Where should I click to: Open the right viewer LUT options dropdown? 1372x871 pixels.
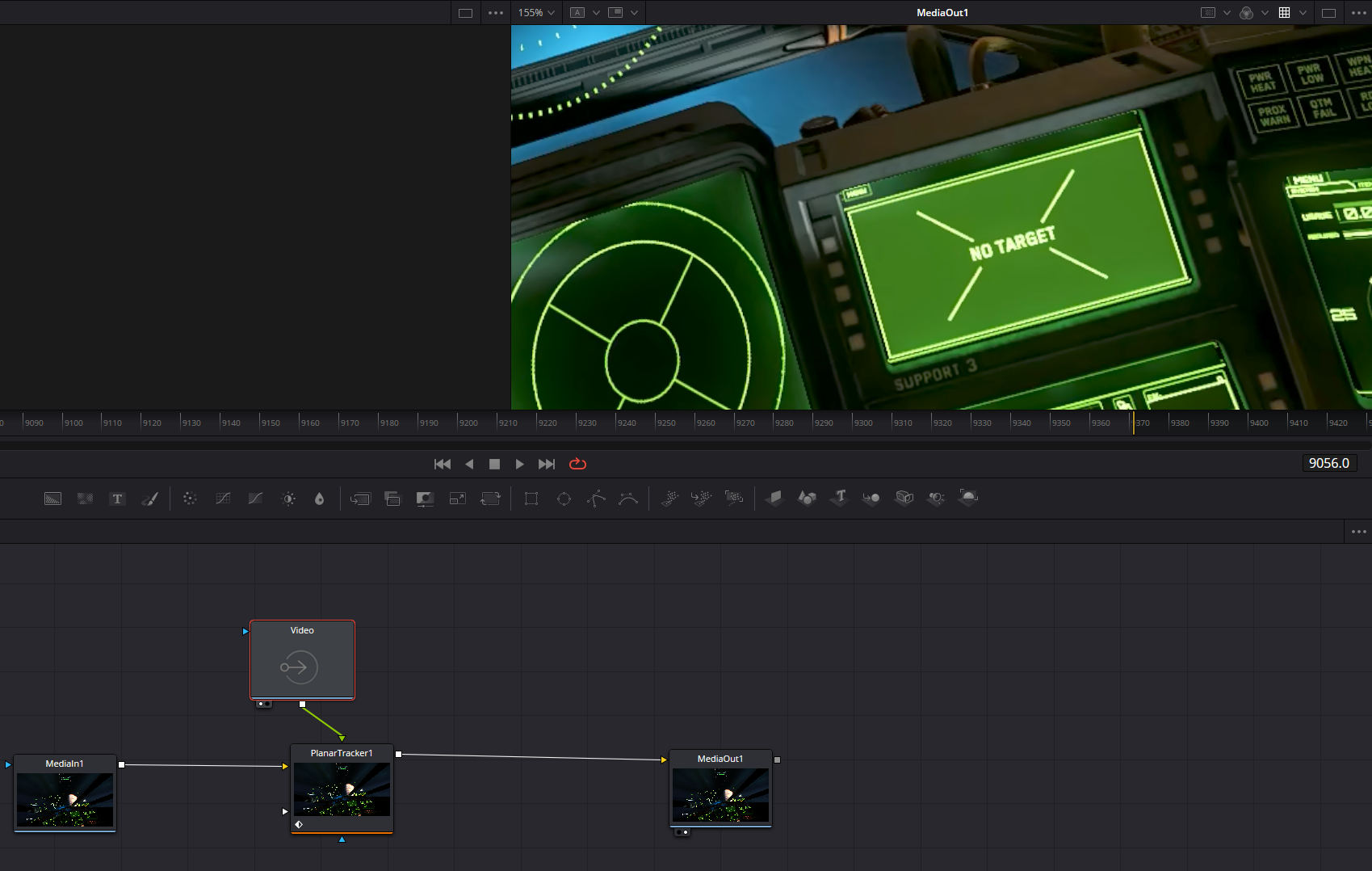1303,13
